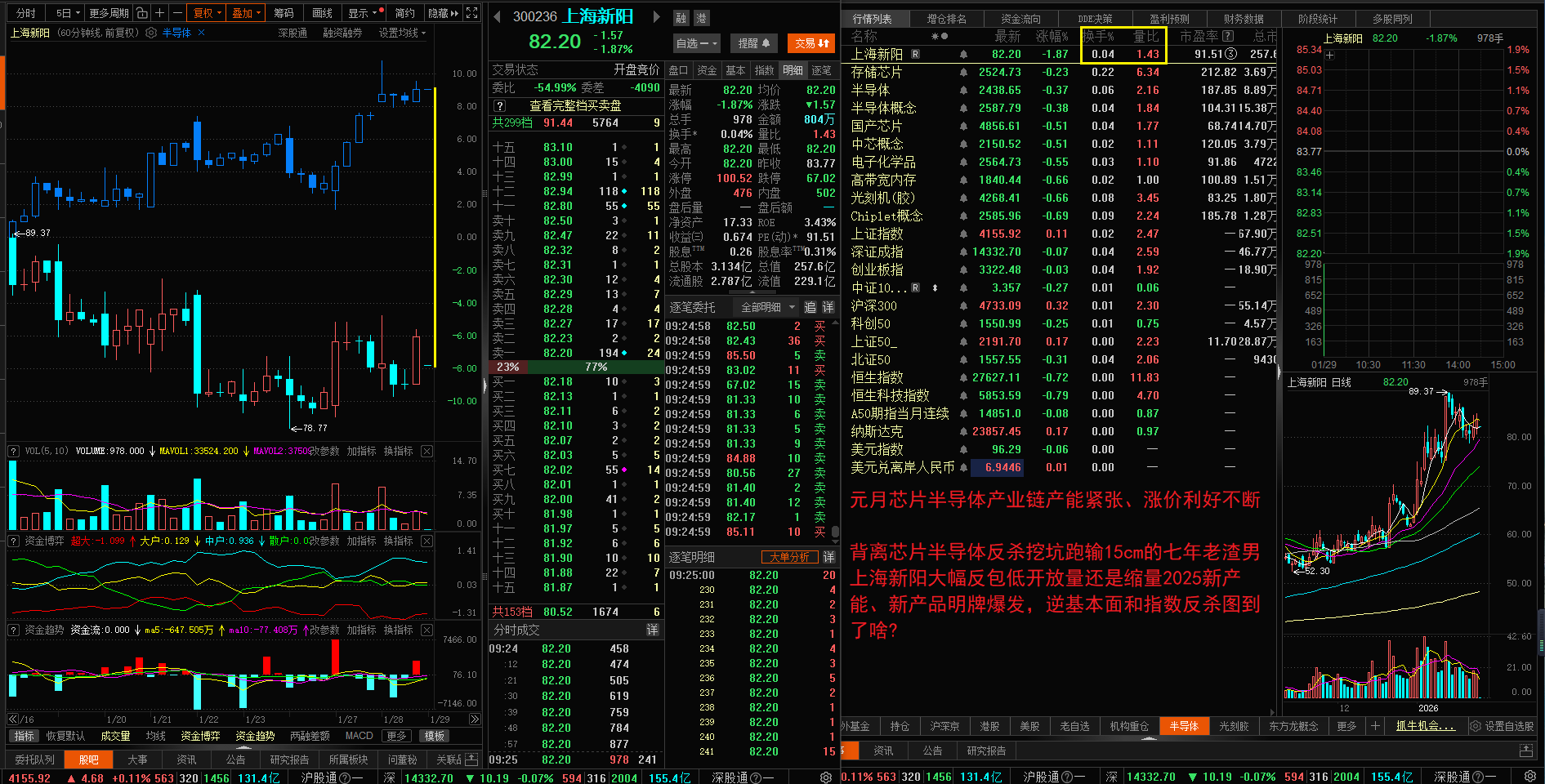Switch to 简约 simple mode
This screenshot has width=1545, height=784.
click(405, 13)
